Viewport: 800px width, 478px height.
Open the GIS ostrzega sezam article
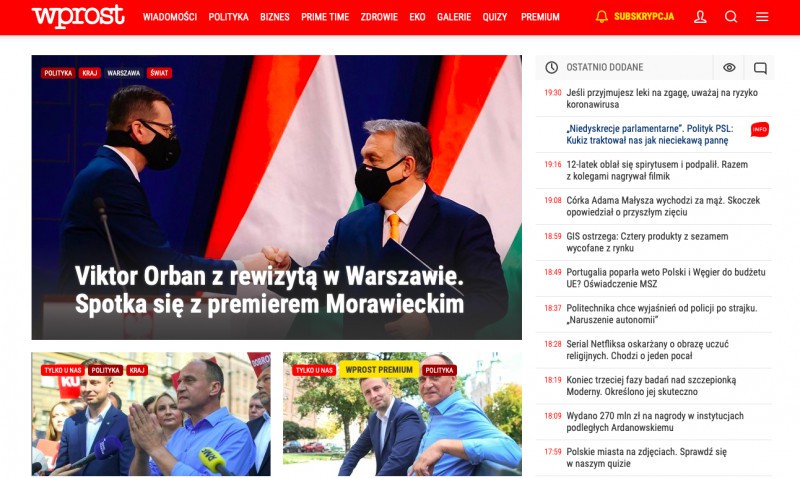(647, 242)
